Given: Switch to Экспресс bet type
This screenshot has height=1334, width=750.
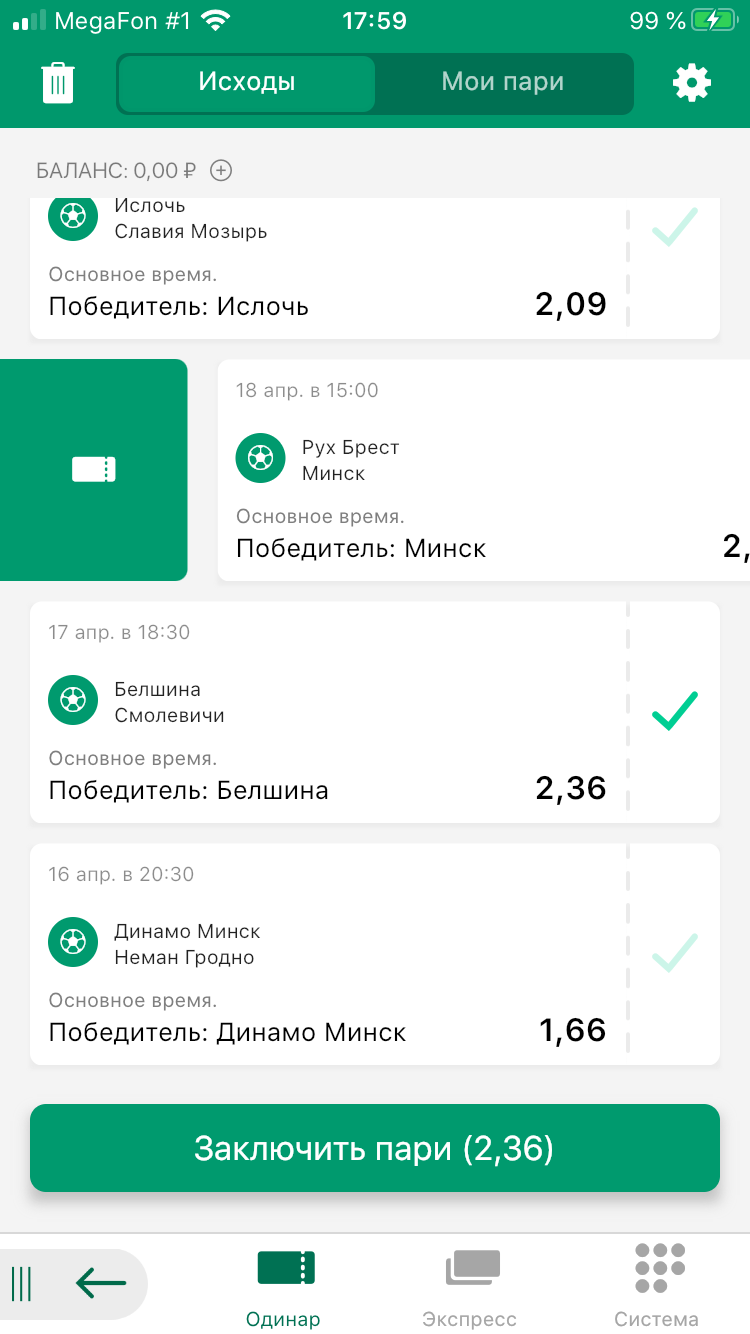Looking at the screenshot, I should click(470, 1285).
